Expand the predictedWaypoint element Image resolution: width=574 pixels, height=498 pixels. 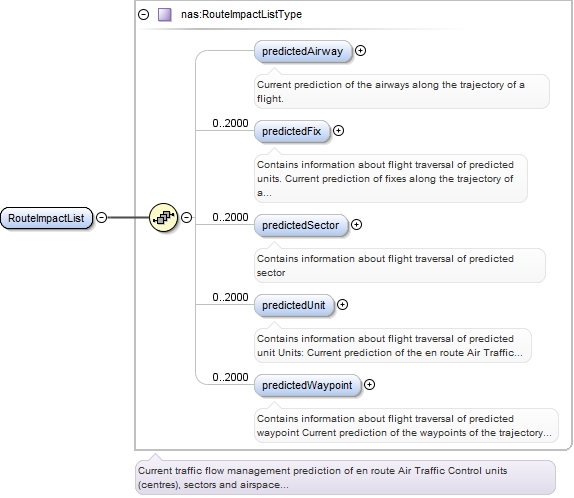[x=370, y=384]
